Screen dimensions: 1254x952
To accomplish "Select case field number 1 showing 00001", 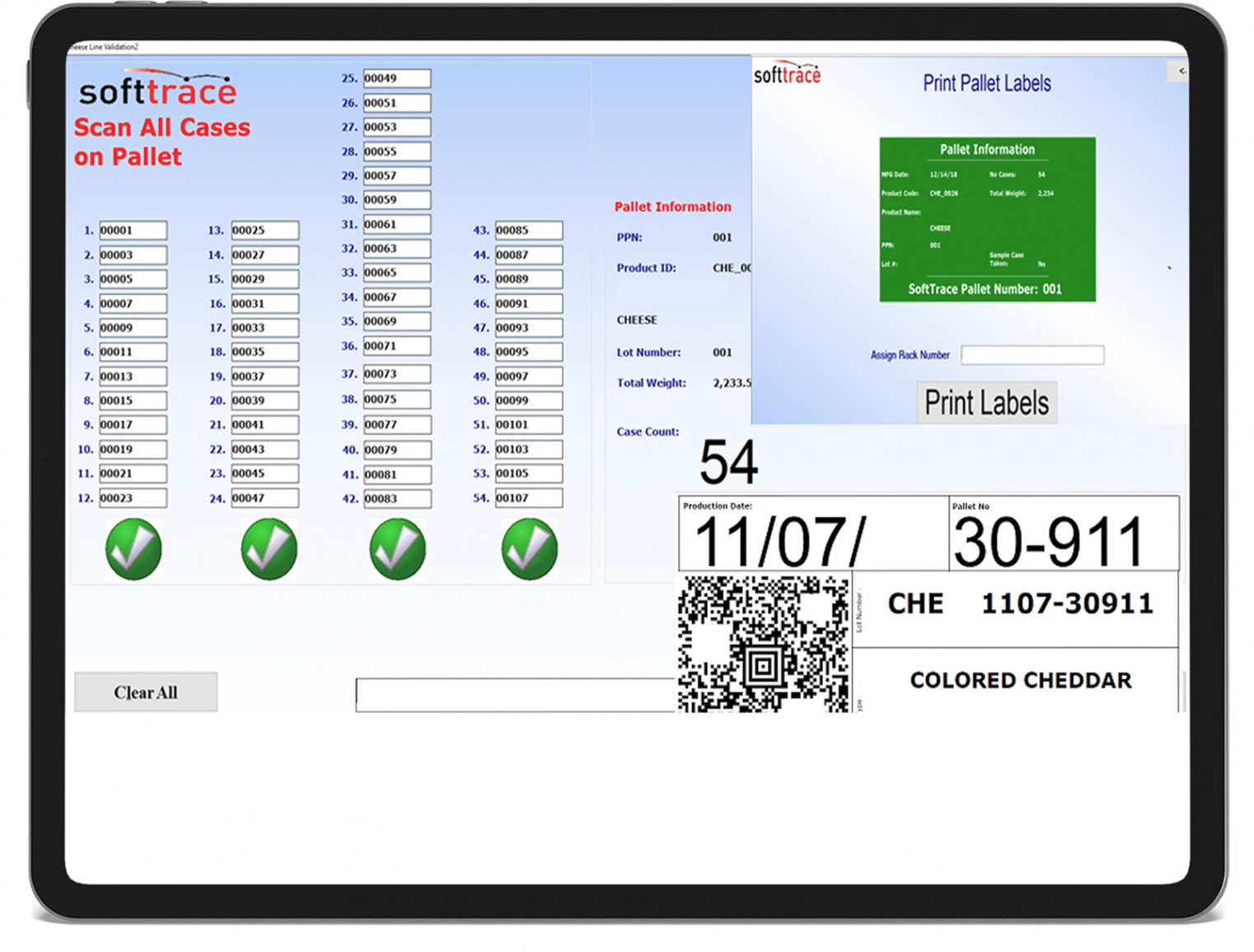I will click(x=133, y=230).
